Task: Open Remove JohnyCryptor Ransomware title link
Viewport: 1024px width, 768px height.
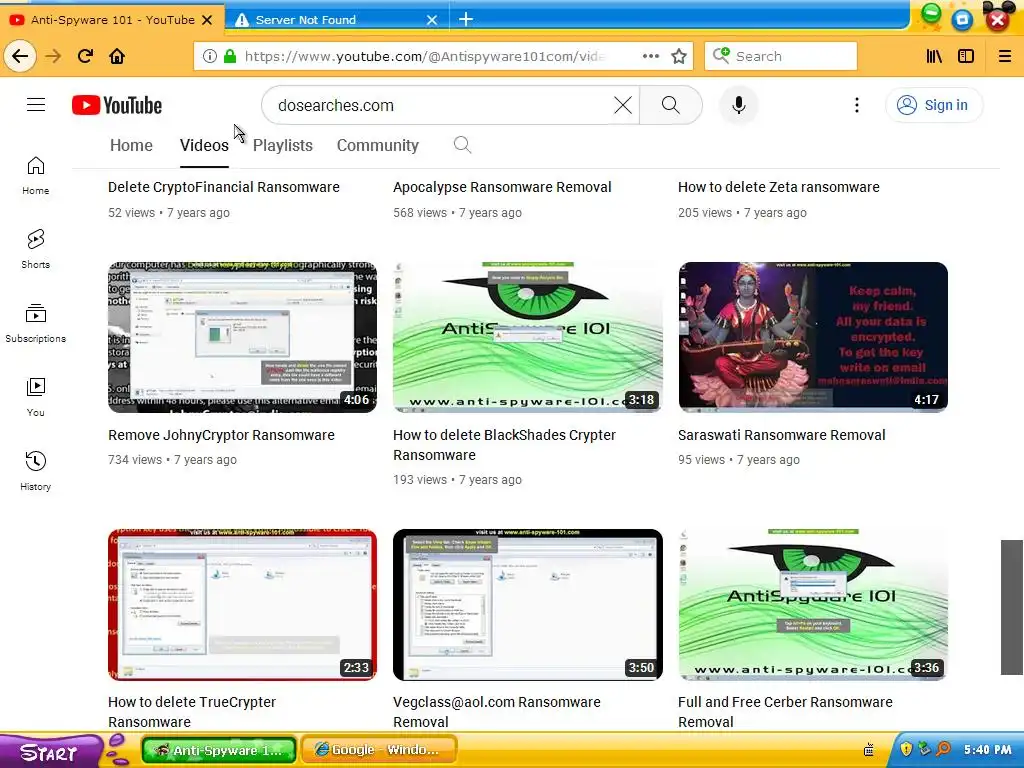Action: point(221,435)
